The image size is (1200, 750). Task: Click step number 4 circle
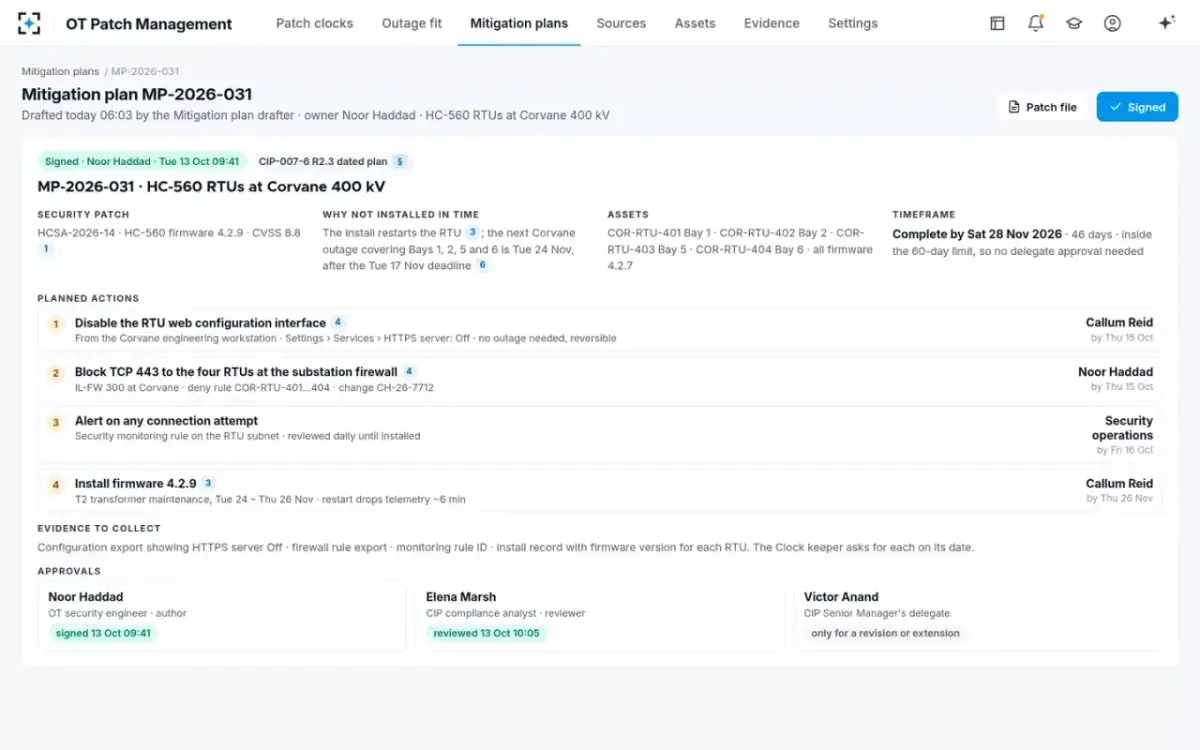point(56,485)
